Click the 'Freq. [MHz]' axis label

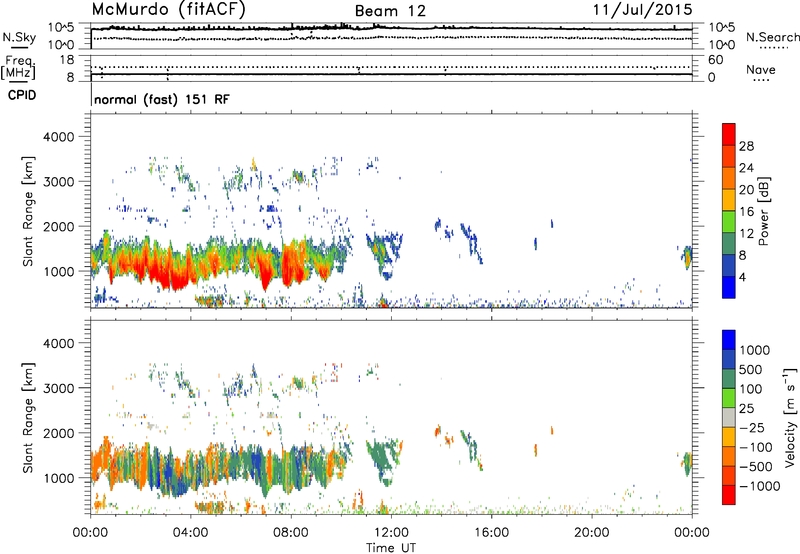pyautogui.click(x=19, y=68)
